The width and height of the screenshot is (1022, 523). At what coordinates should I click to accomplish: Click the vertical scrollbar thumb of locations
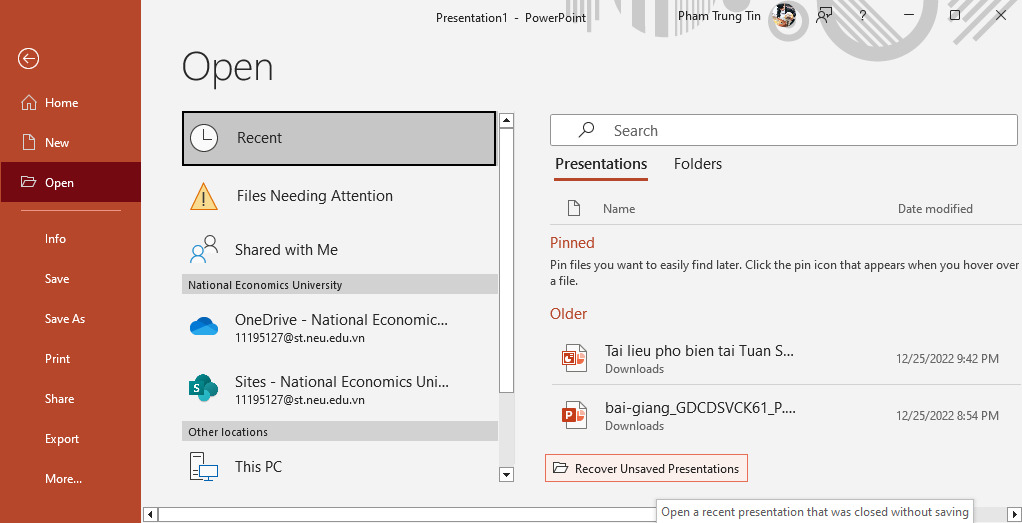(506, 260)
